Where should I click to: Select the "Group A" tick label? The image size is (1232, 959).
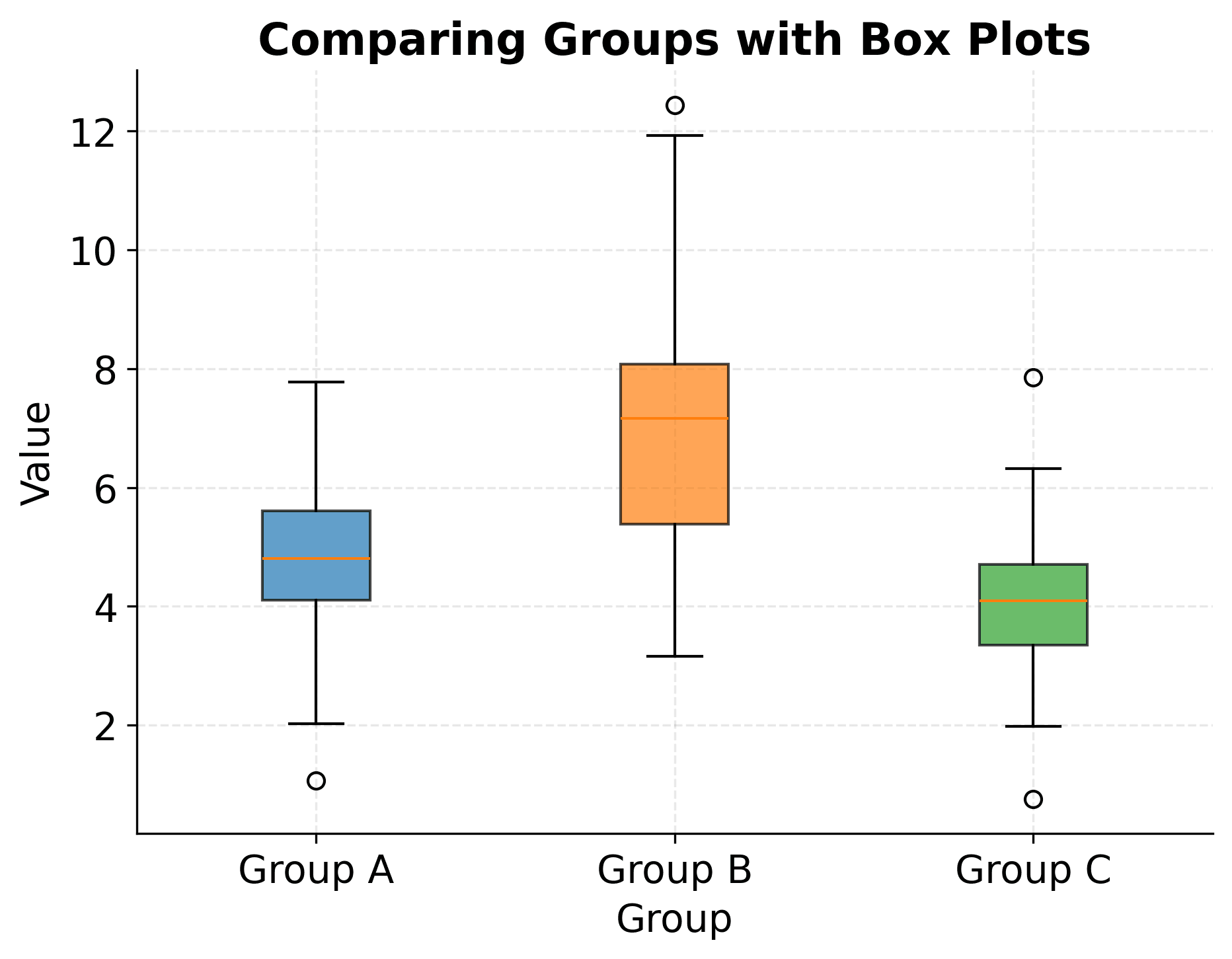point(316,871)
